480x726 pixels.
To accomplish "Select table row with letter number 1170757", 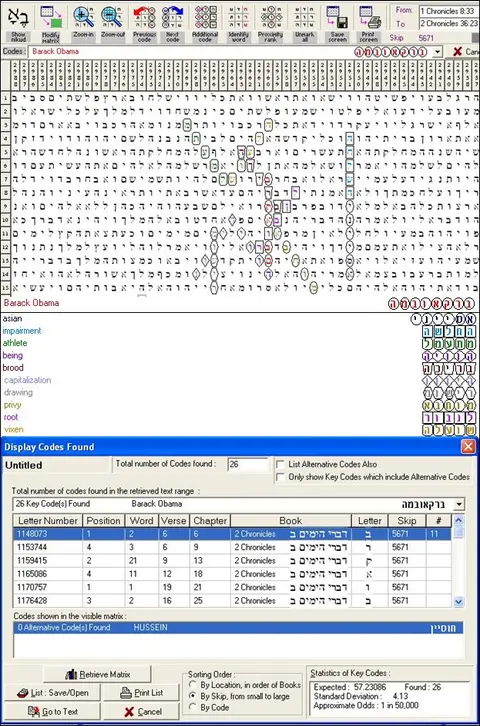I will point(232,588).
